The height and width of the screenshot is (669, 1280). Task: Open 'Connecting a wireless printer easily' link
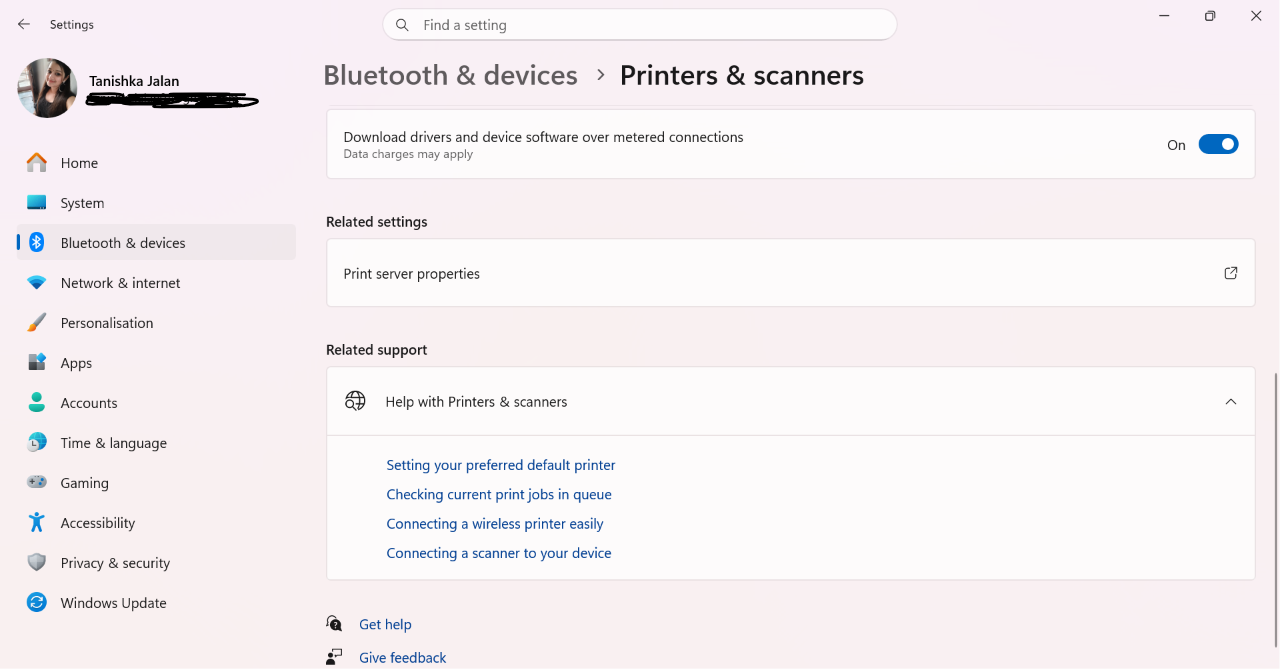495,523
